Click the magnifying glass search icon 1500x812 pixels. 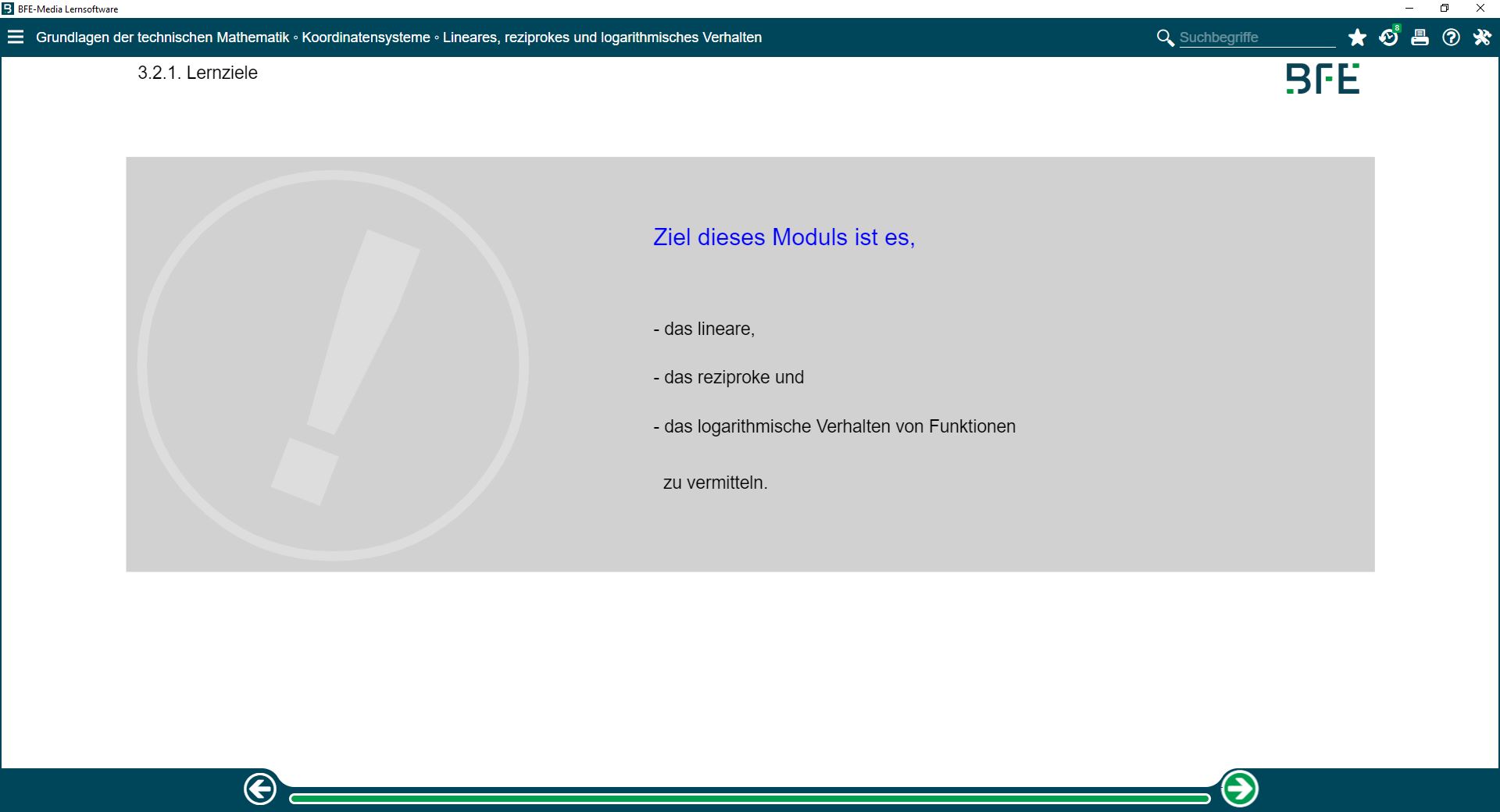pyautogui.click(x=1165, y=37)
